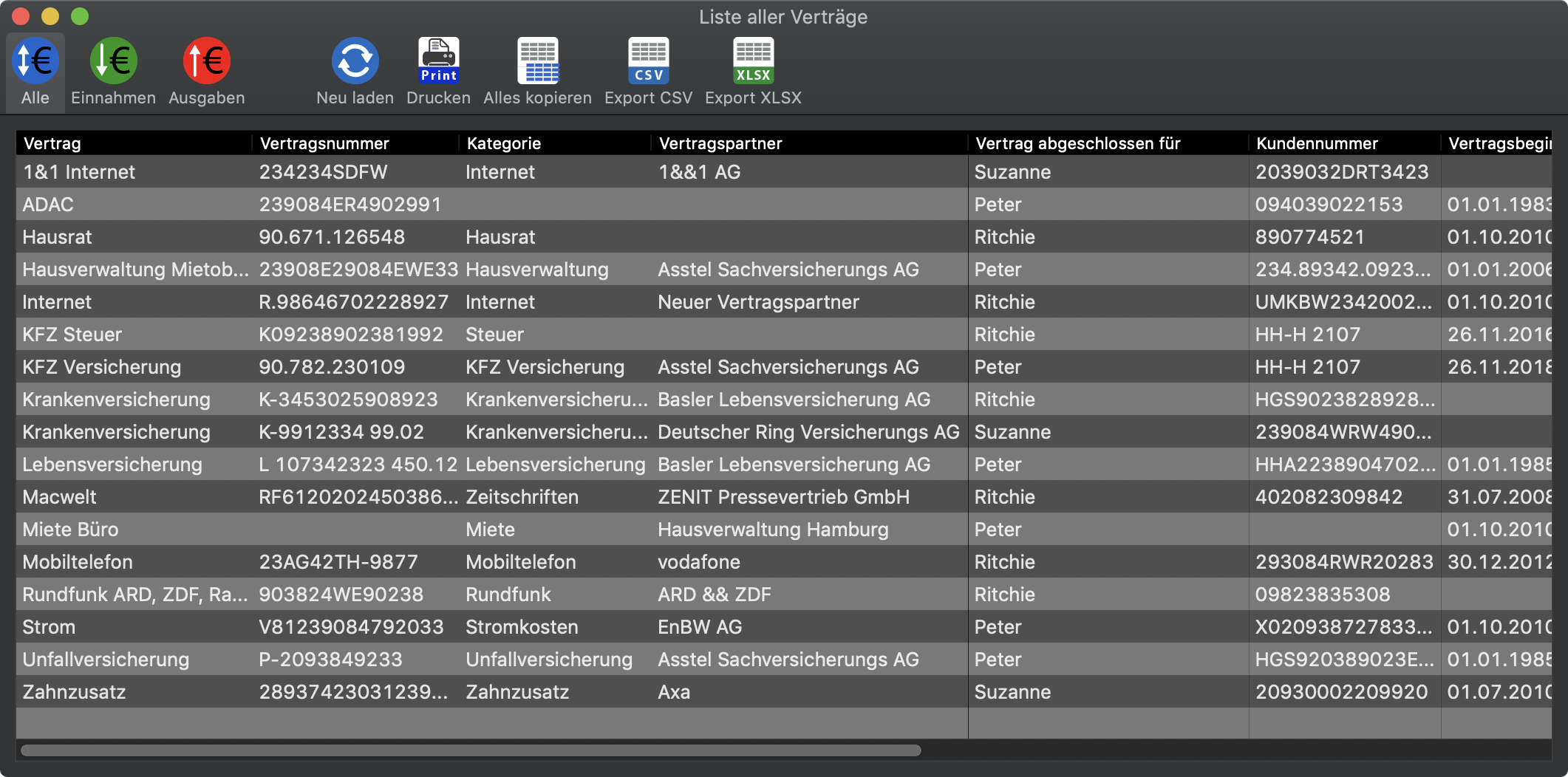Click contract number P-2093849233
1568x777 pixels.
[x=330, y=660]
